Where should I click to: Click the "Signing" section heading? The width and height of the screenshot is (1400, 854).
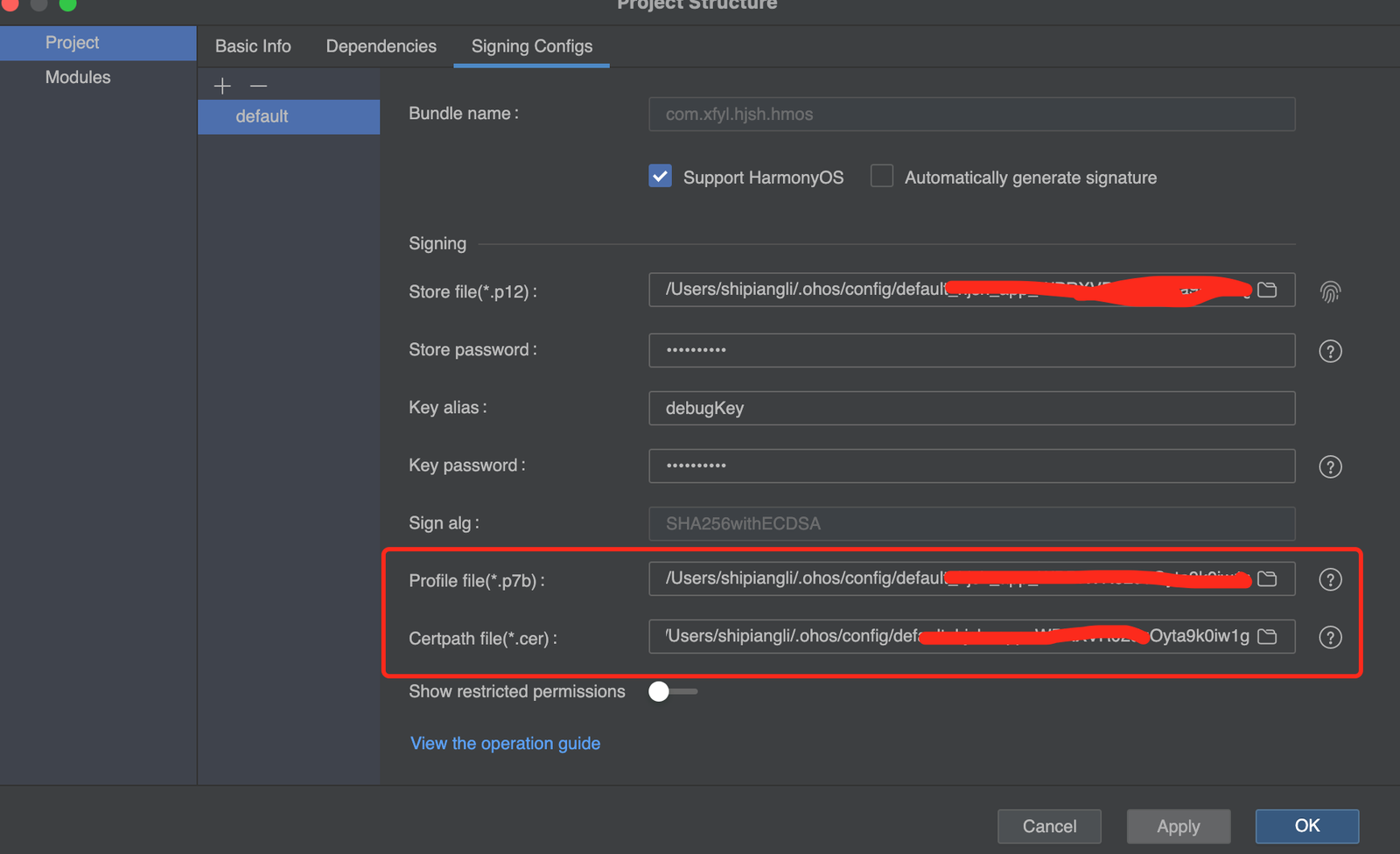(x=437, y=243)
